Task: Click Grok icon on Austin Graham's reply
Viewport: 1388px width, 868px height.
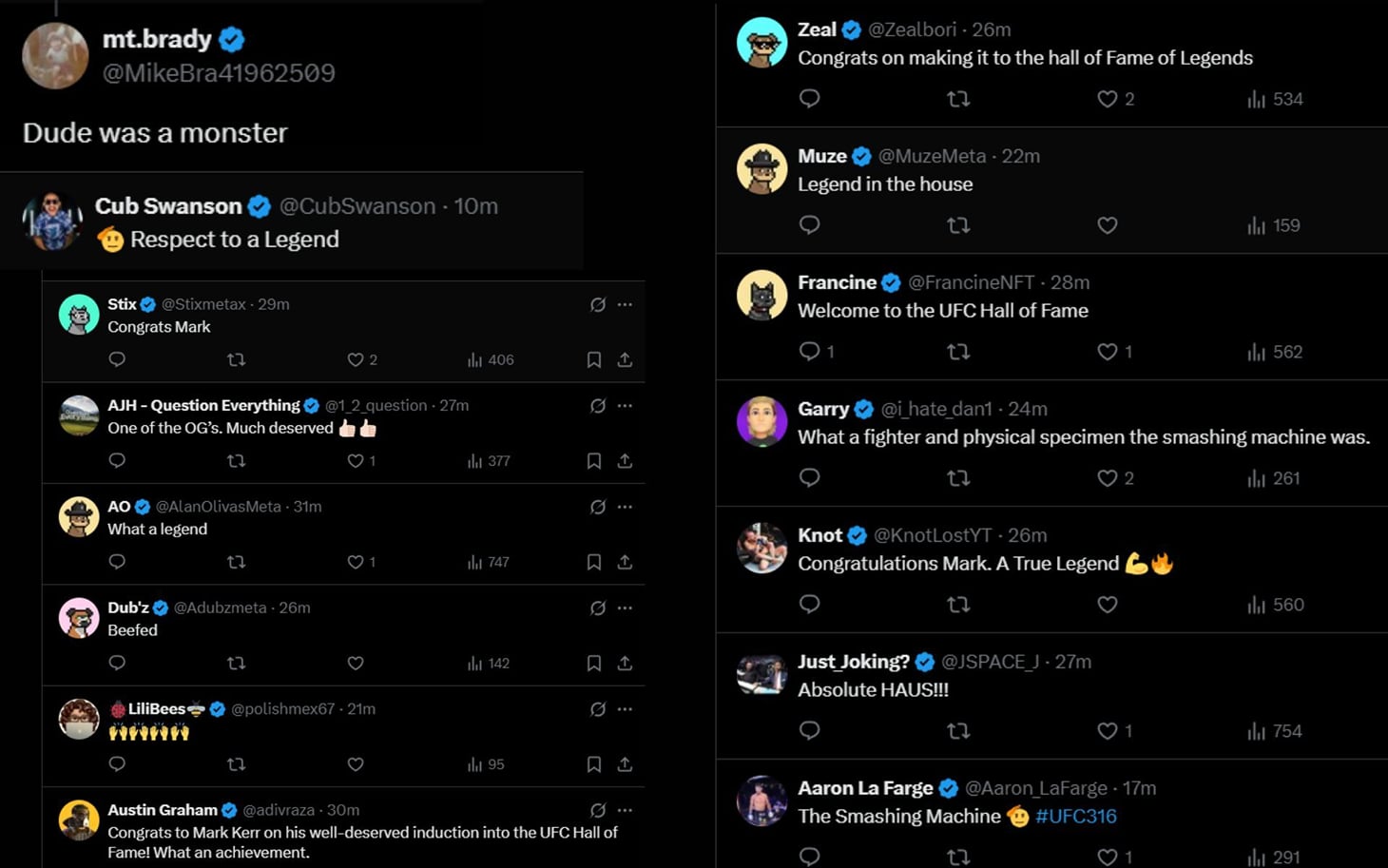Action: [598, 810]
